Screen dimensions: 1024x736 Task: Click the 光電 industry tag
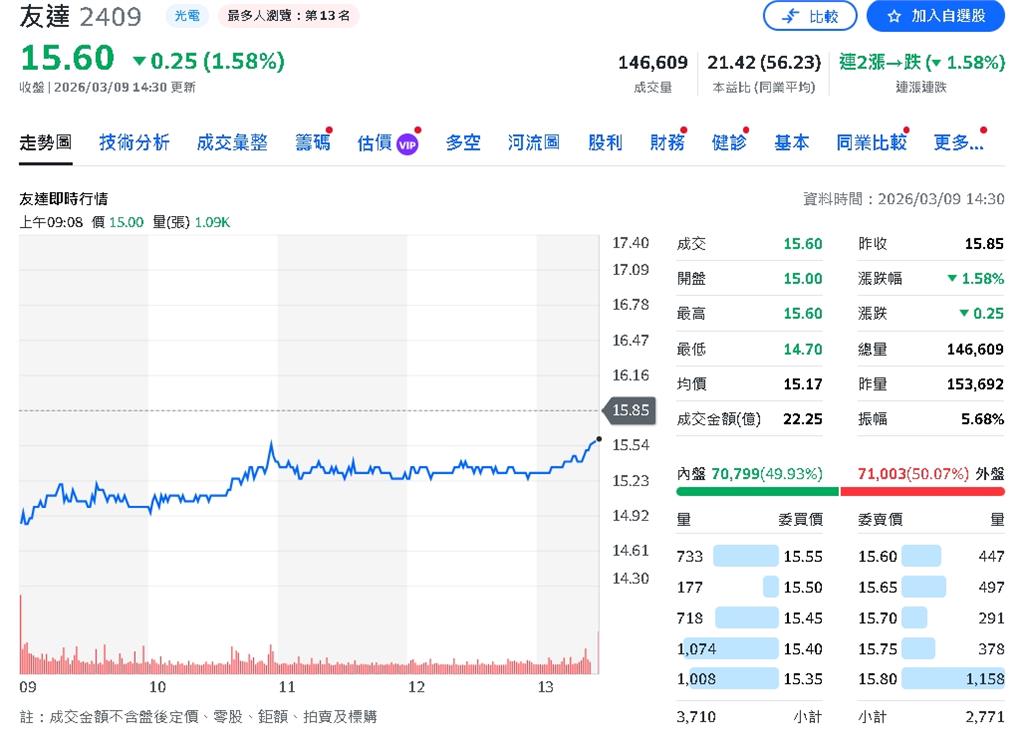[188, 16]
